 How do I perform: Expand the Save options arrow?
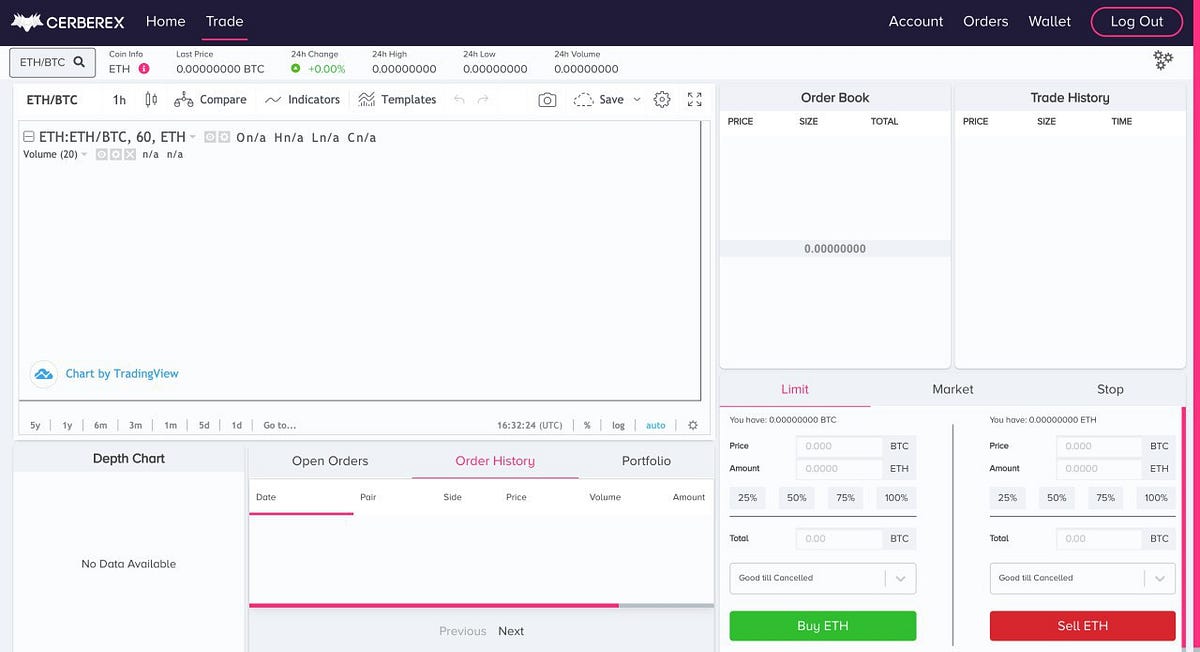[x=637, y=99]
